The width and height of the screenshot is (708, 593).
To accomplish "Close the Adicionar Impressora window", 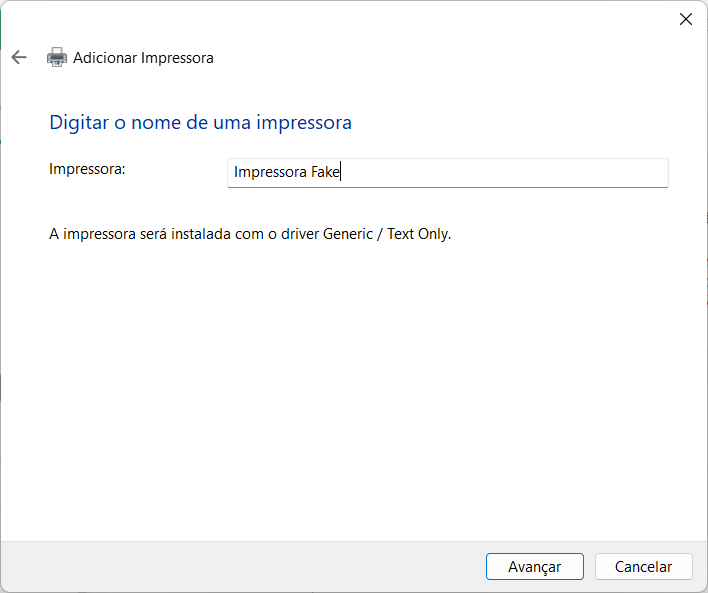I will (685, 19).
